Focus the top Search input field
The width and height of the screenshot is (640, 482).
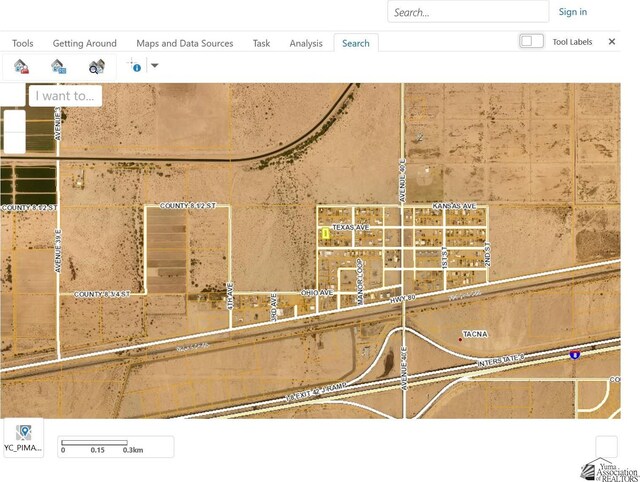[468, 12]
